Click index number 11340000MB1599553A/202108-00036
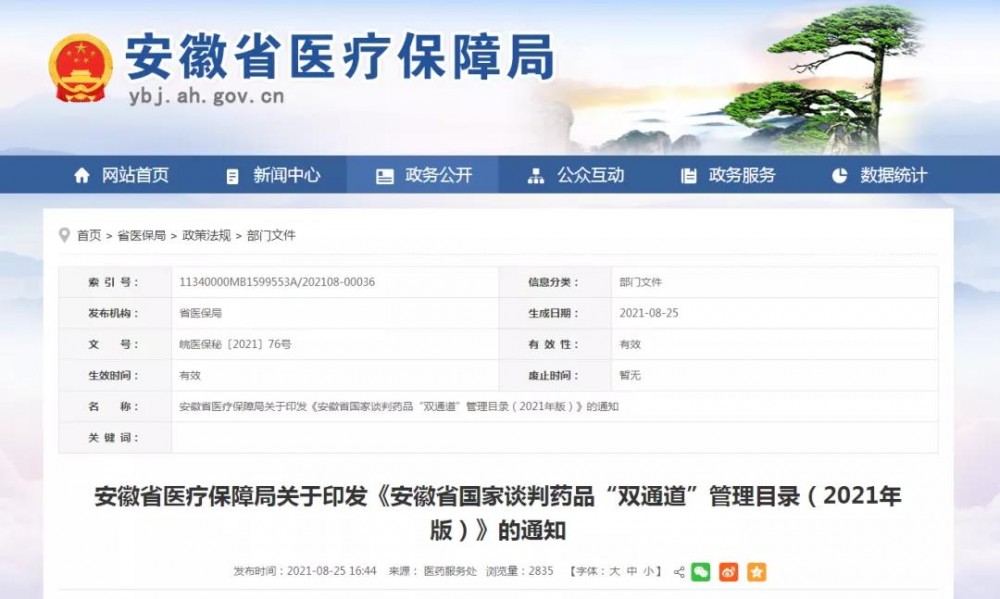This screenshot has height=599, width=1000. click(277, 282)
